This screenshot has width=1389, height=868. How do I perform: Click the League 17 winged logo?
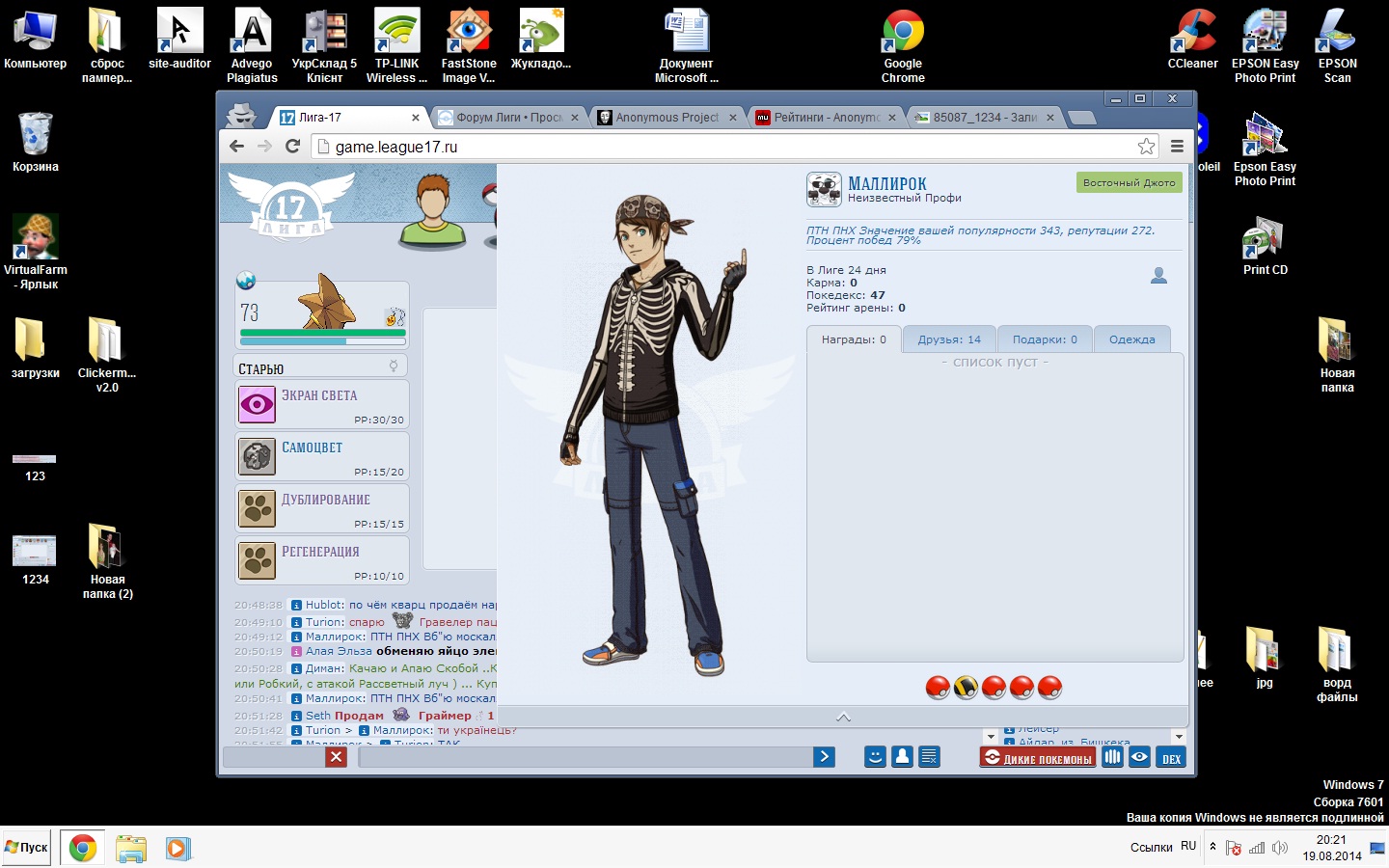point(291,205)
